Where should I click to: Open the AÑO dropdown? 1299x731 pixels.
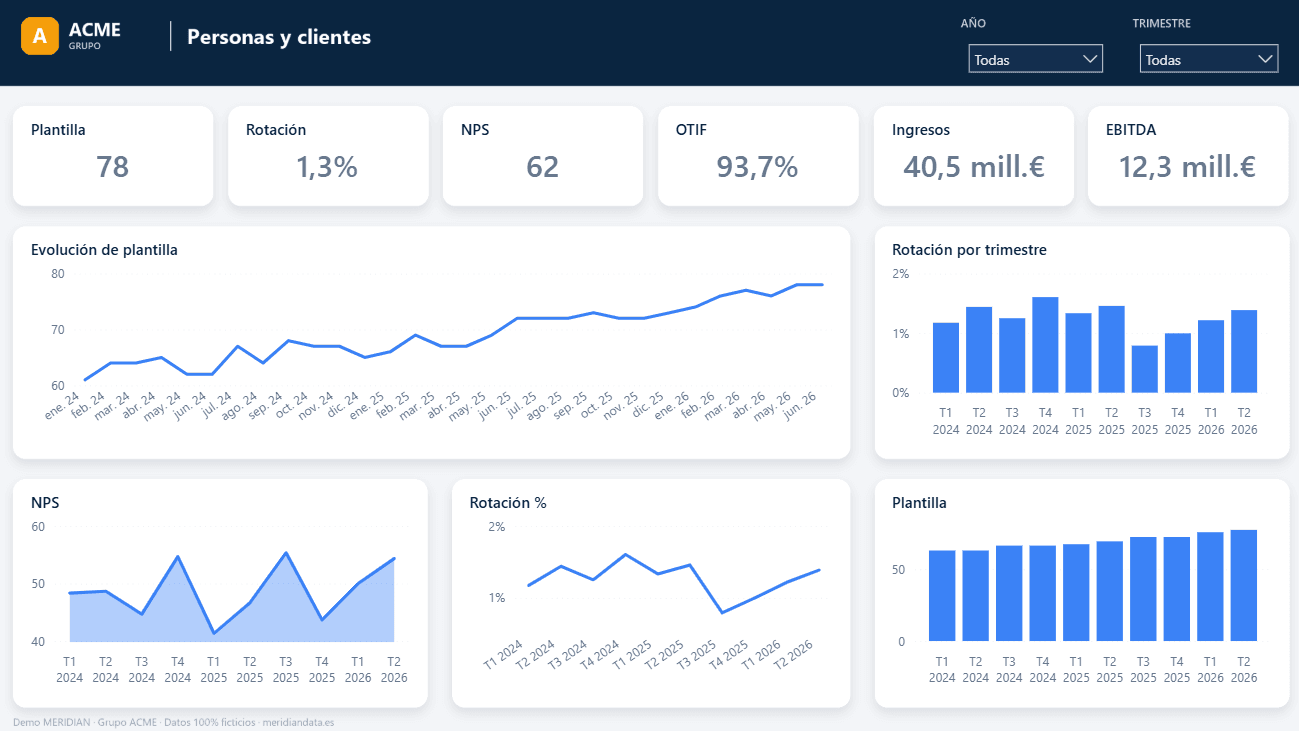click(x=1036, y=59)
